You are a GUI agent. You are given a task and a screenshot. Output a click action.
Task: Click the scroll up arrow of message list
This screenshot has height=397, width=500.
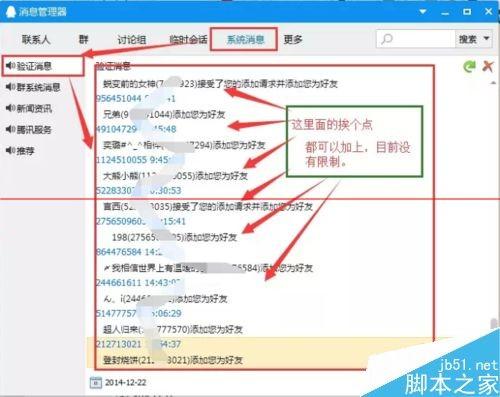[494, 83]
